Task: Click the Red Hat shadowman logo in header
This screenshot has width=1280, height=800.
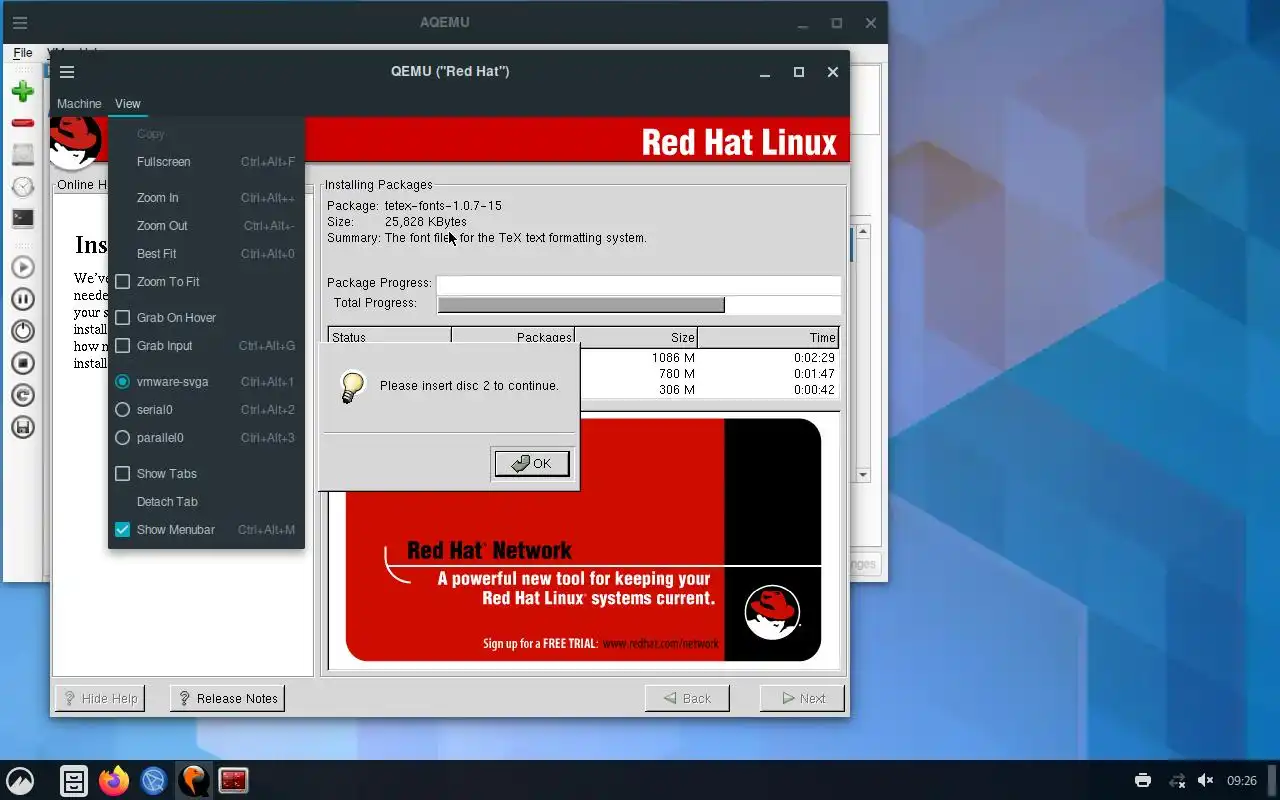Action: click(x=77, y=141)
